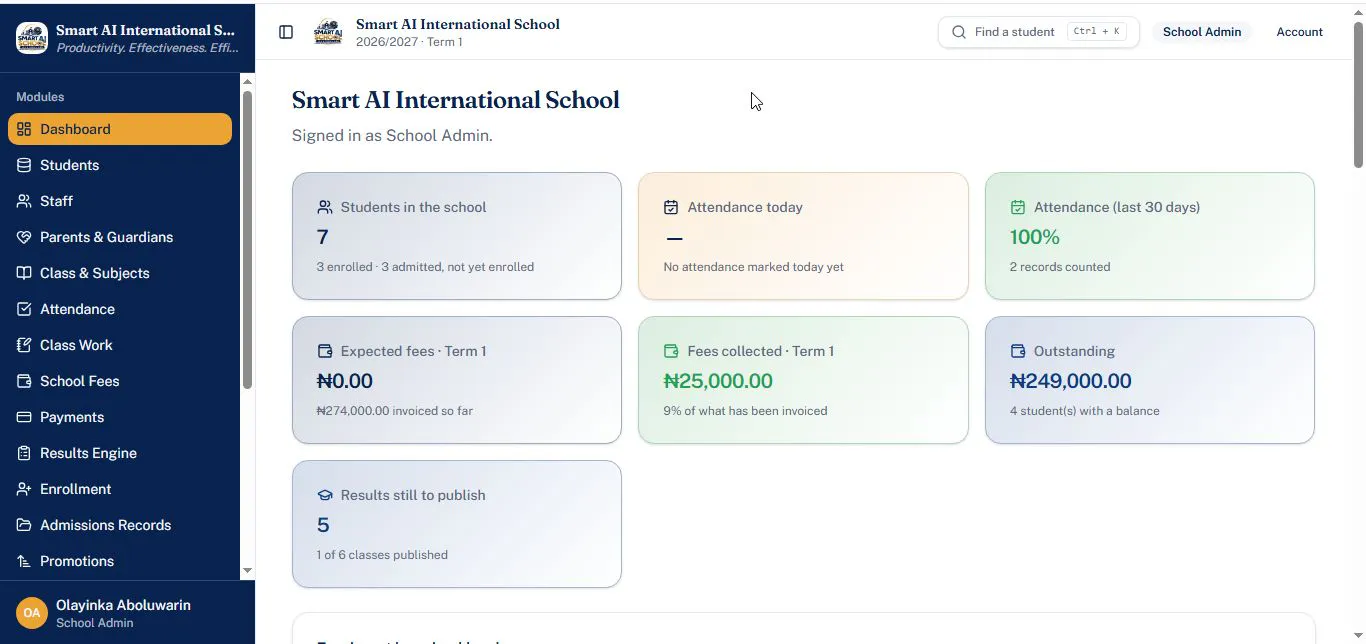Screen dimensions: 1366x644
Task: Click the Dashboard grid icon in sidebar
Action: coord(24,129)
